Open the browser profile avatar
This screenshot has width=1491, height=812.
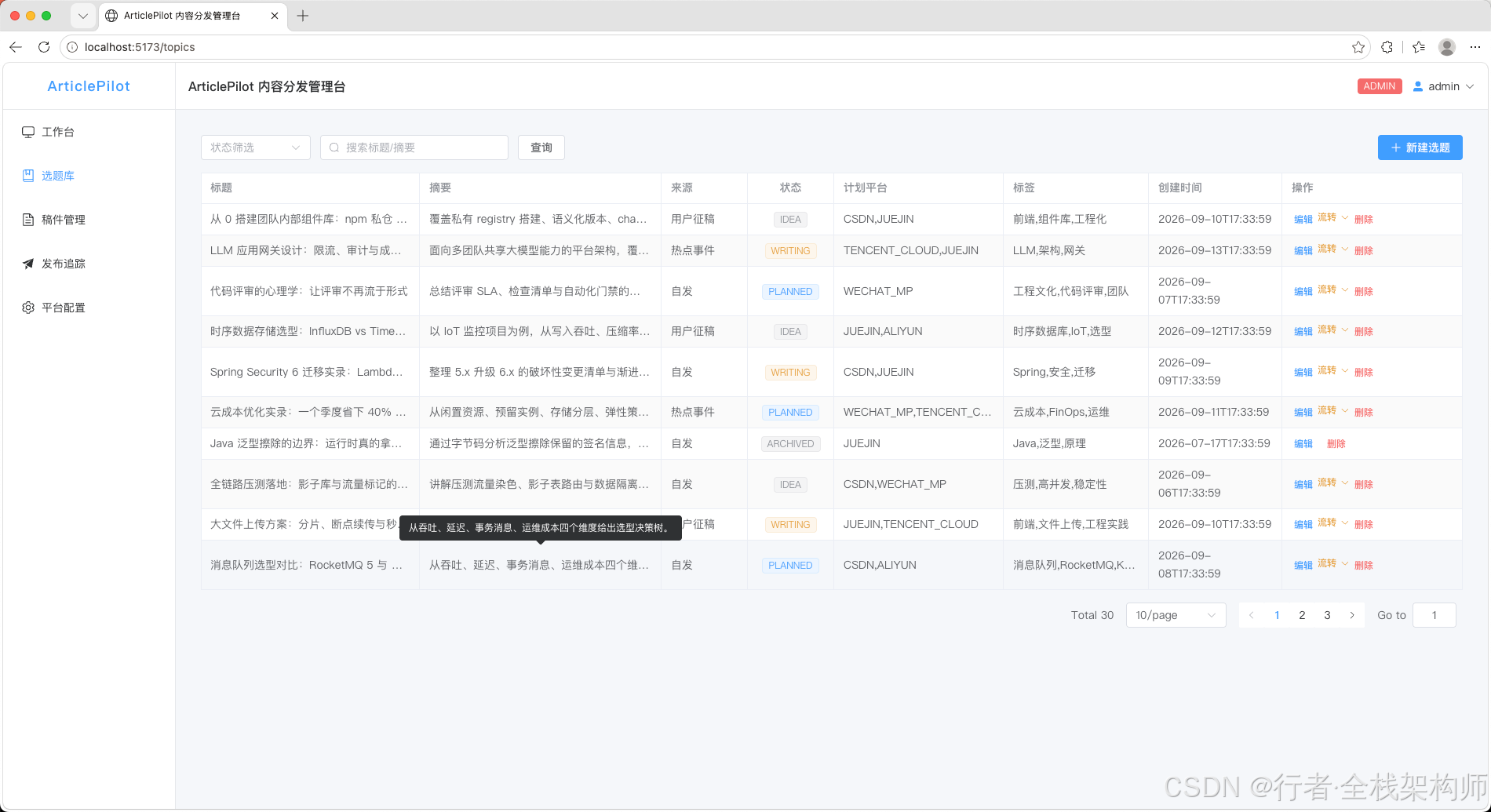(x=1447, y=47)
